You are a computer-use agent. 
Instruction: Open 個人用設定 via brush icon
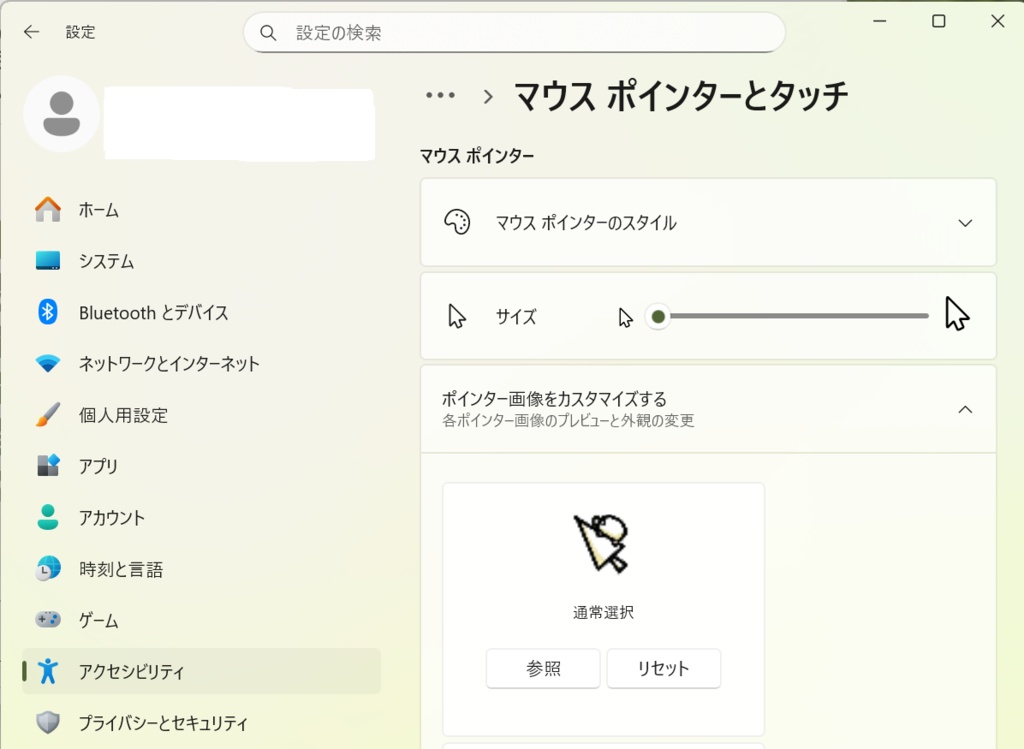pyautogui.click(x=47, y=415)
